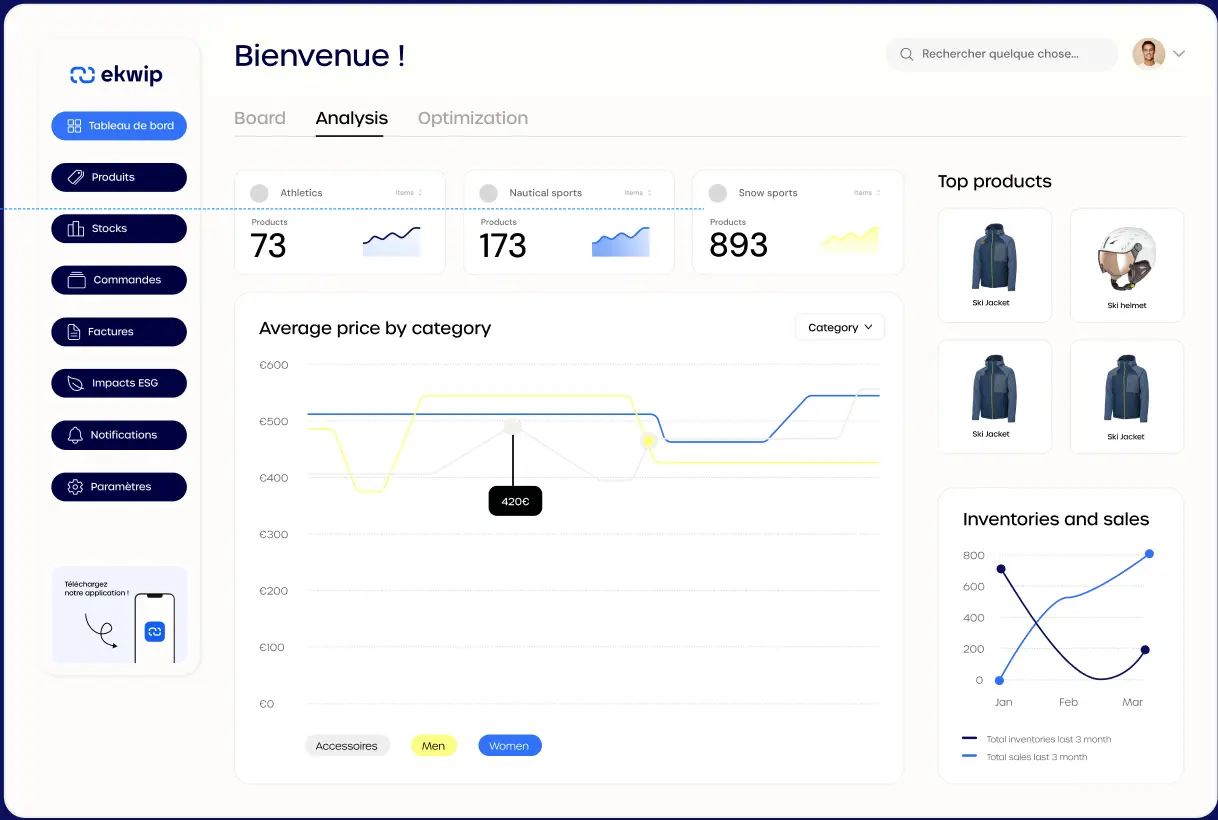This screenshot has width=1218, height=820.
Task: Click the Commandes box icon
Action: pos(76,281)
